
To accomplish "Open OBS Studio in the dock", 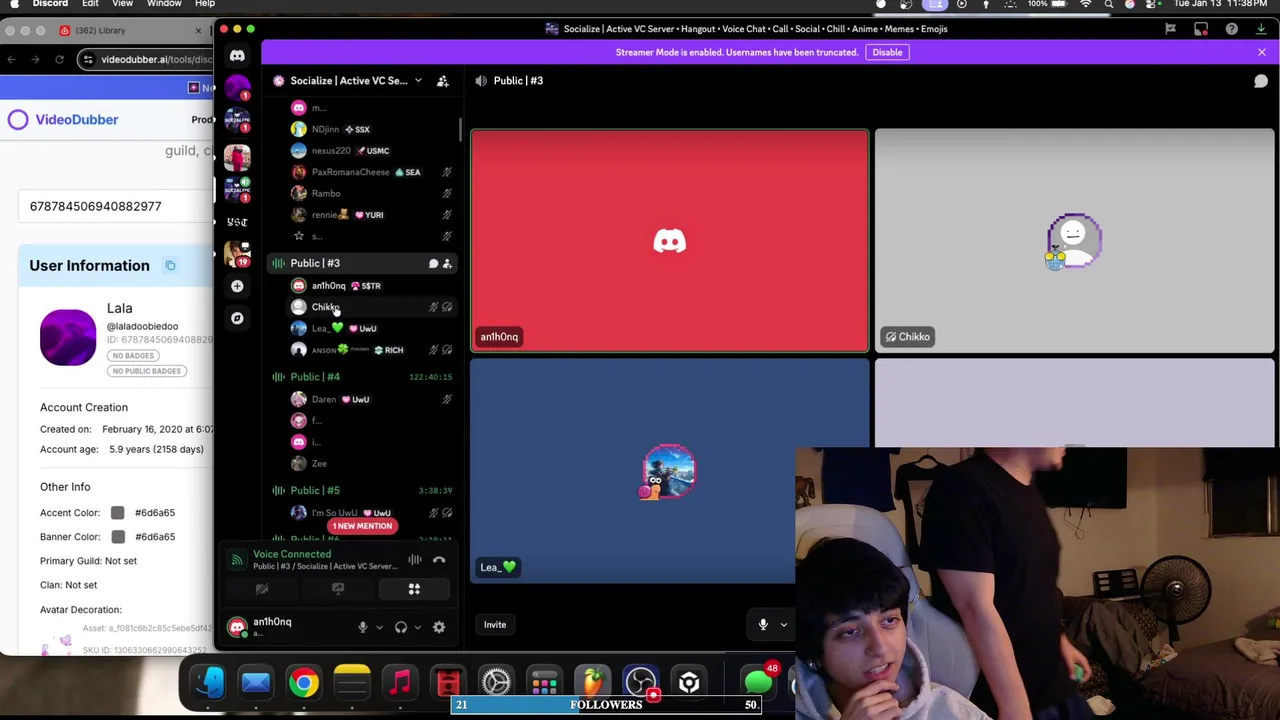I will pyautogui.click(x=640, y=683).
